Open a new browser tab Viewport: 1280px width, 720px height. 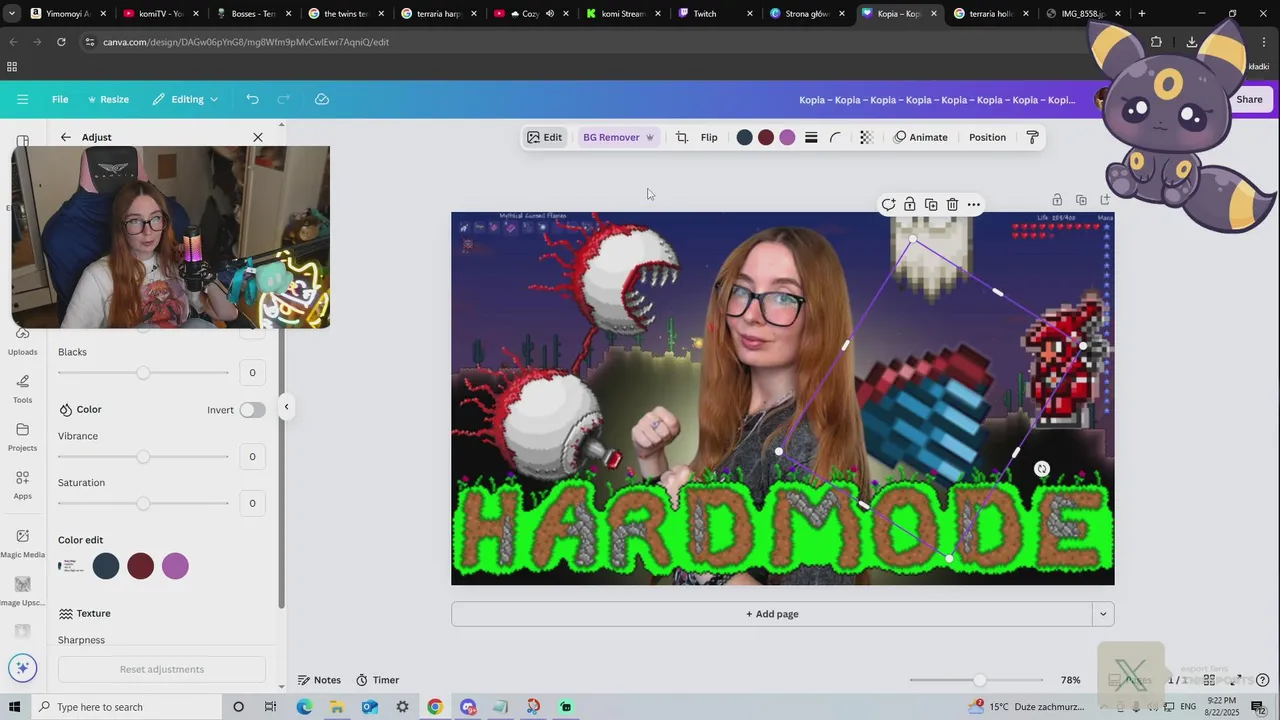[1142, 14]
